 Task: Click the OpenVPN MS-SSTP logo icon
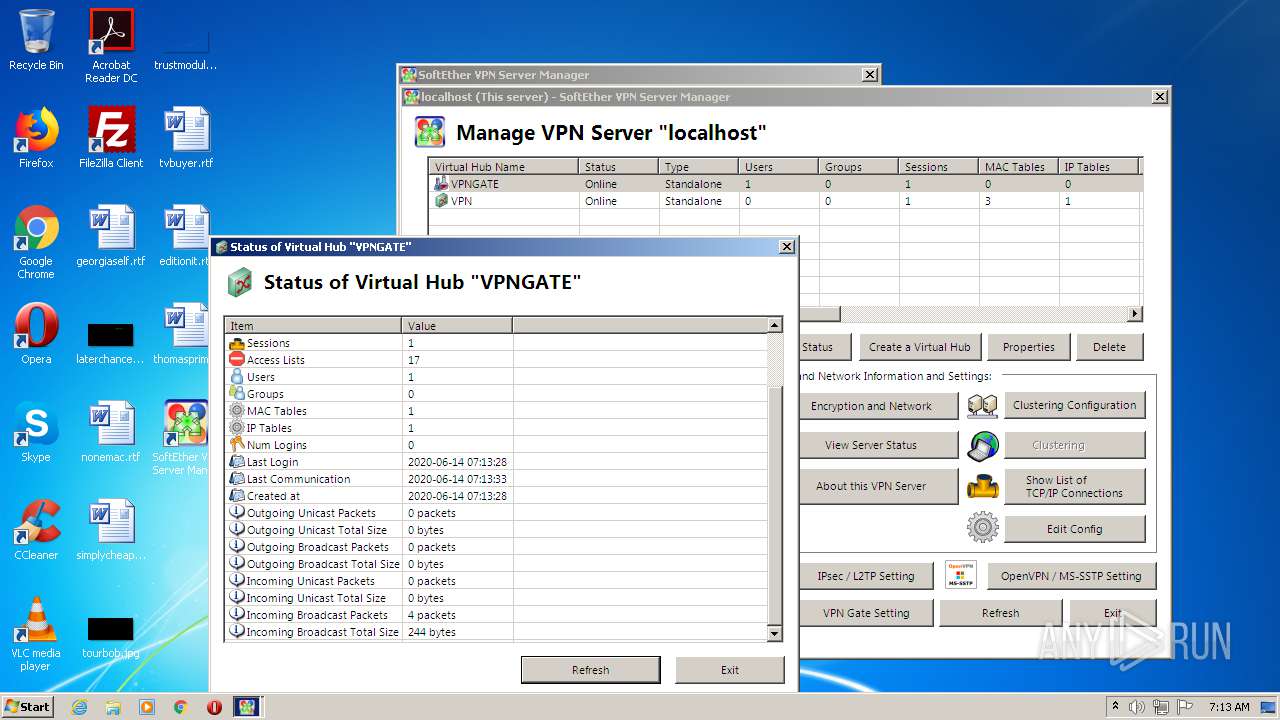pyautogui.click(x=960, y=576)
